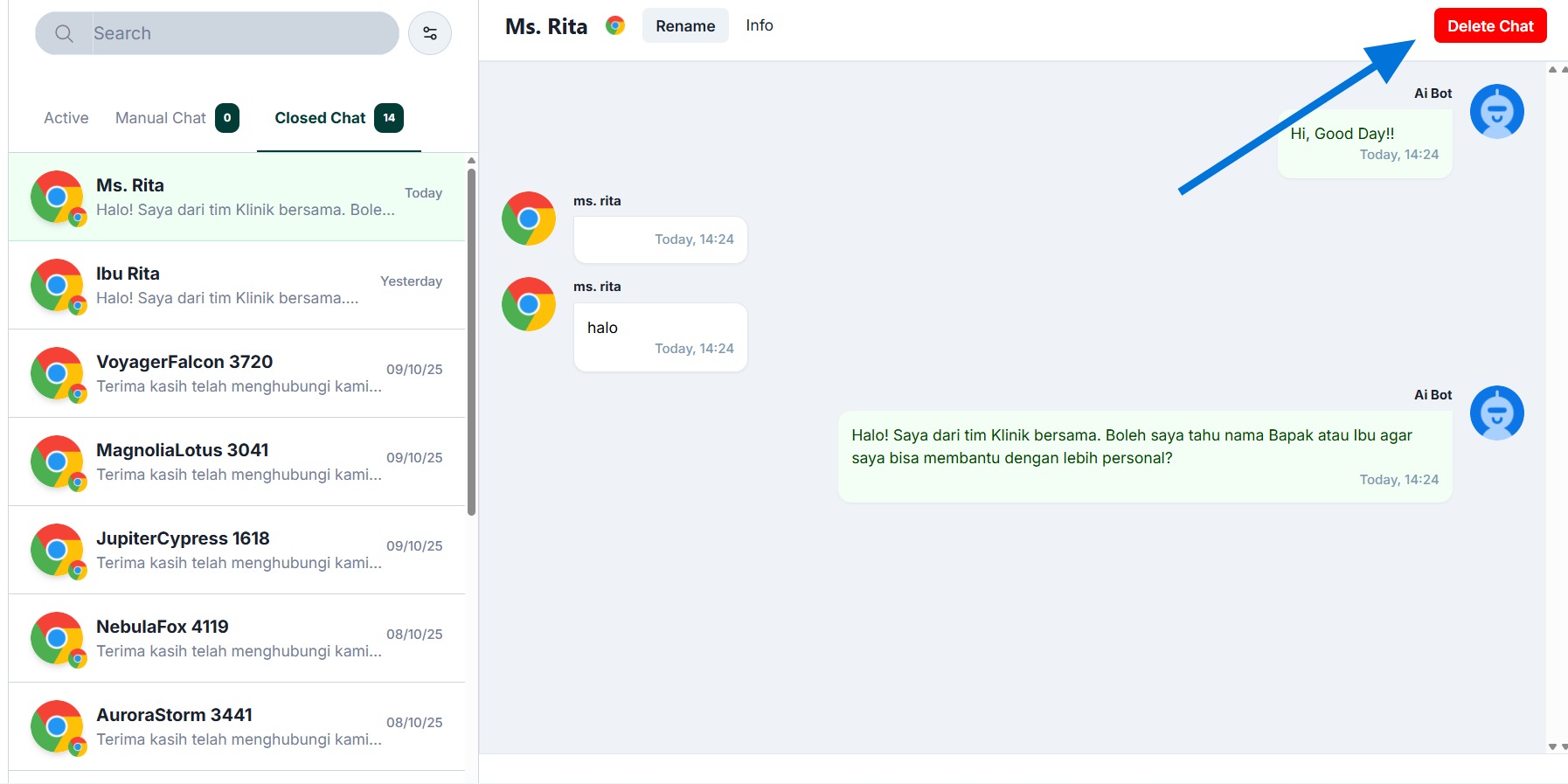This screenshot has width=1568, height=784.
Task: Click scroll-up arrow of the chat list
Action: tap(472, 161)
